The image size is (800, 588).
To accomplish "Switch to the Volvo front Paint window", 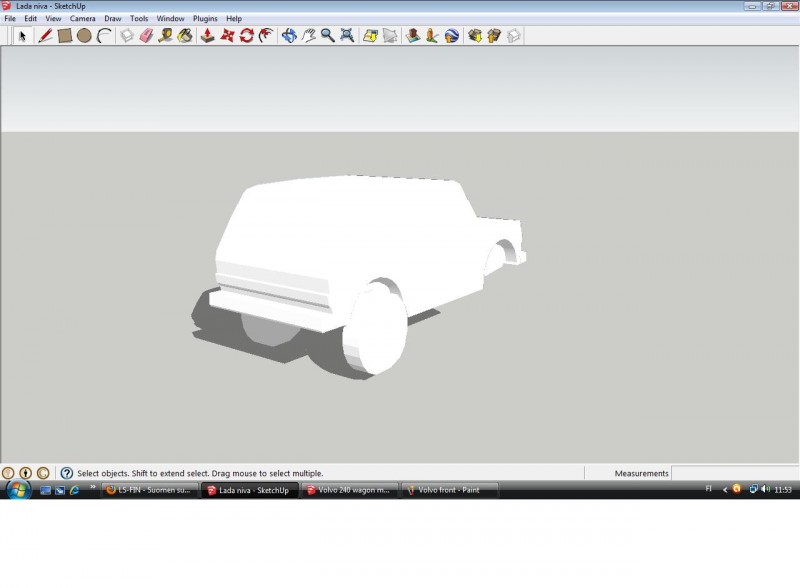I will 450,491.
